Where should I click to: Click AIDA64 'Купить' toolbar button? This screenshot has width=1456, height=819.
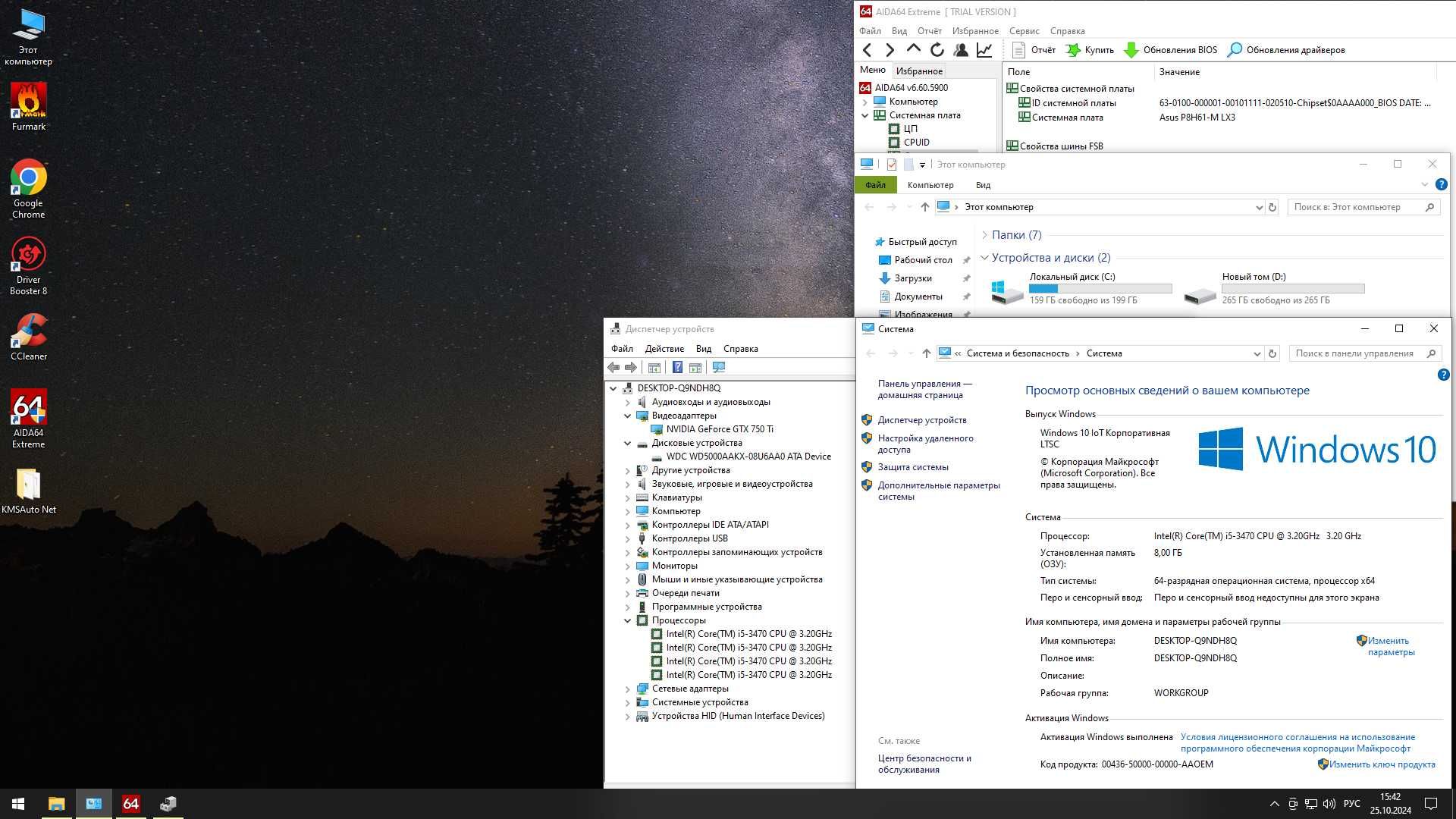coord(1090,50)
